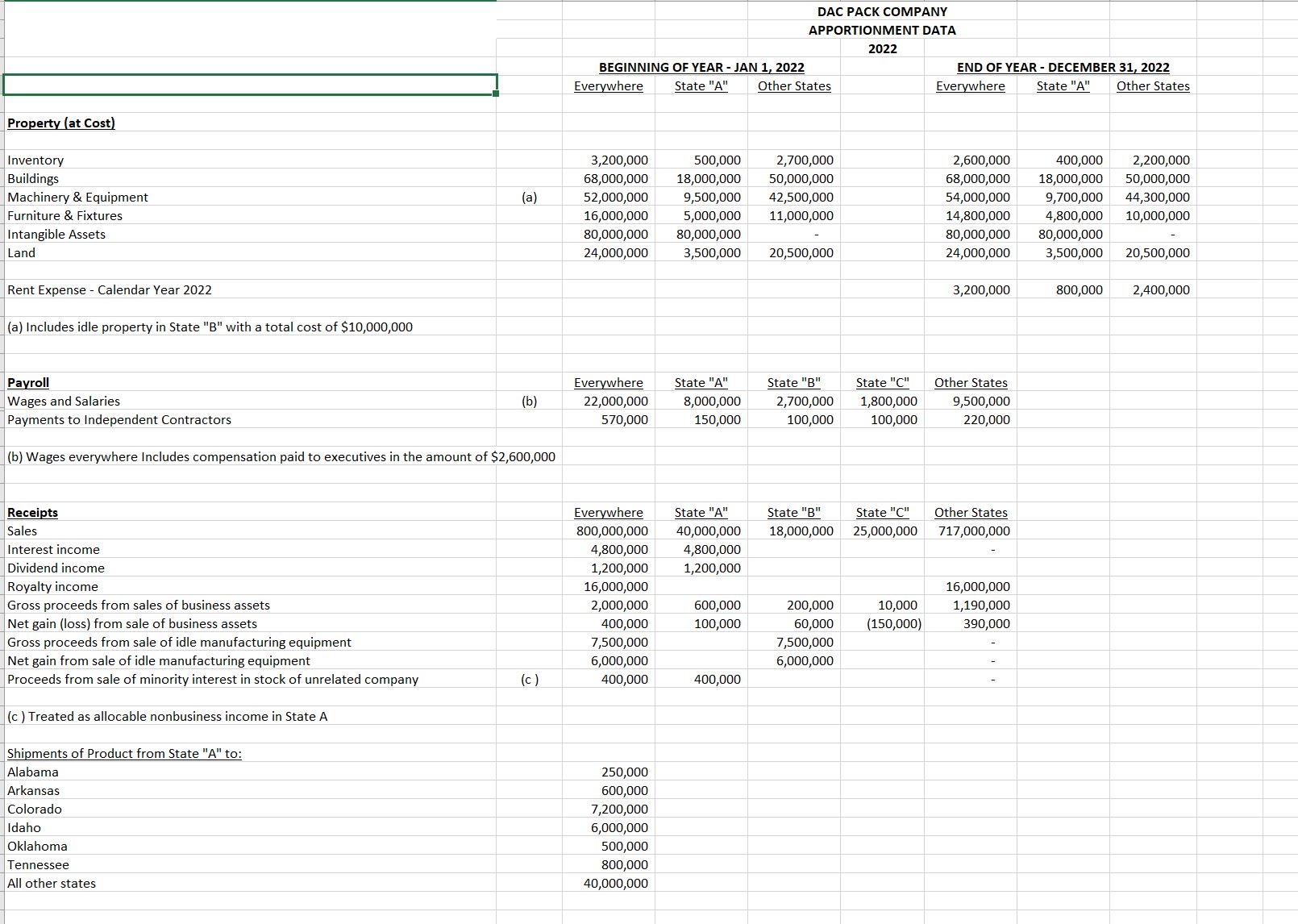Select the Wages and Salaries label
The height and width of the screenshot is (924, 1298).
[x=63, y=401]
